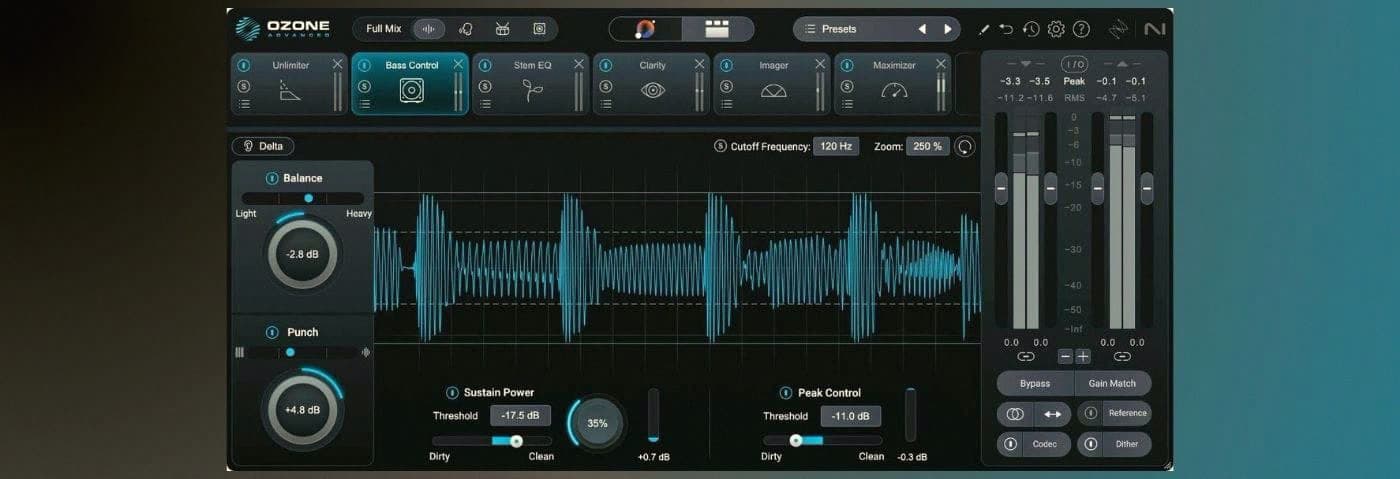
Task: Click the Native Instruments N logo
Action: 1155,29
